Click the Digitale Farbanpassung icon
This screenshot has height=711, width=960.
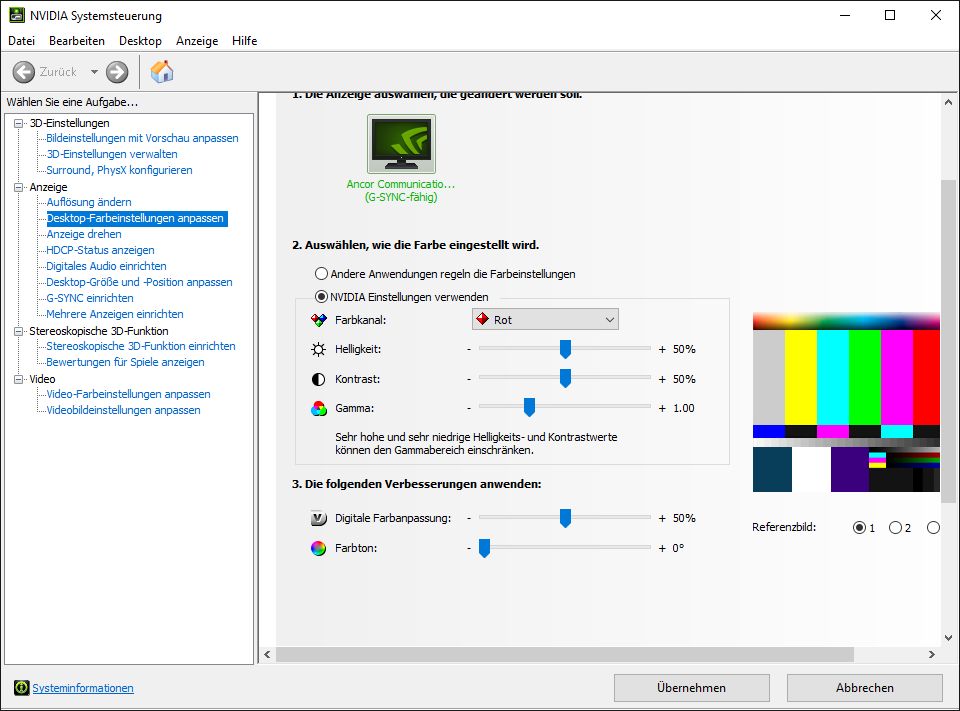point(318,518)
